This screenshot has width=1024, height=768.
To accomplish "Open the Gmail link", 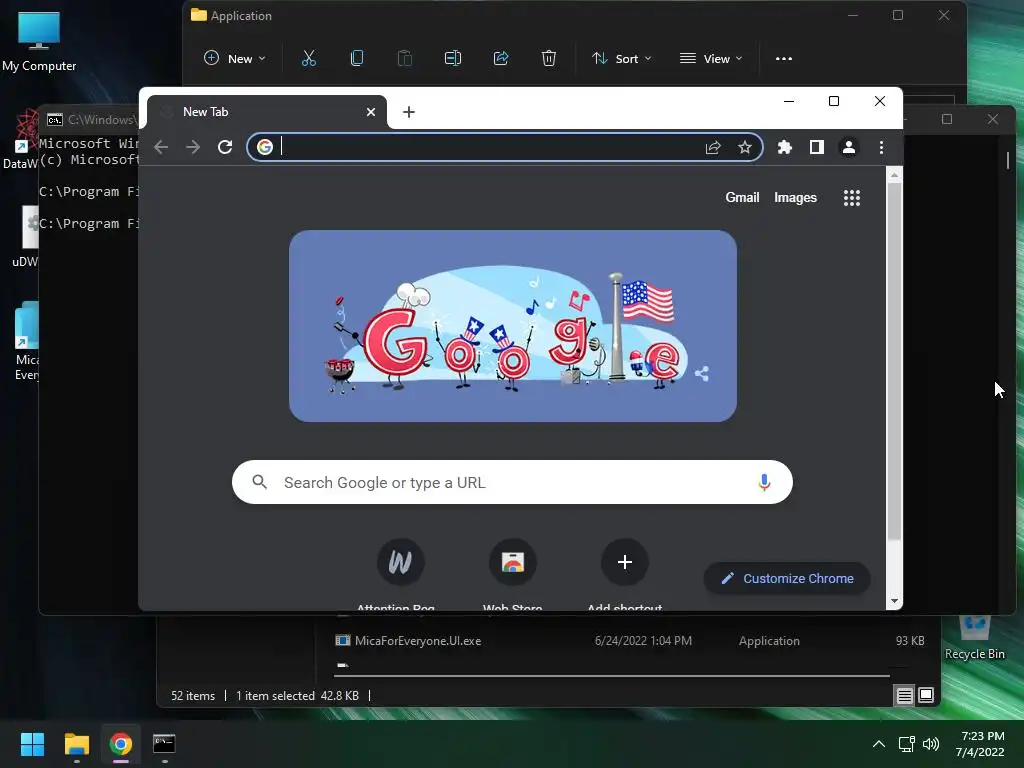I will 742,197.
